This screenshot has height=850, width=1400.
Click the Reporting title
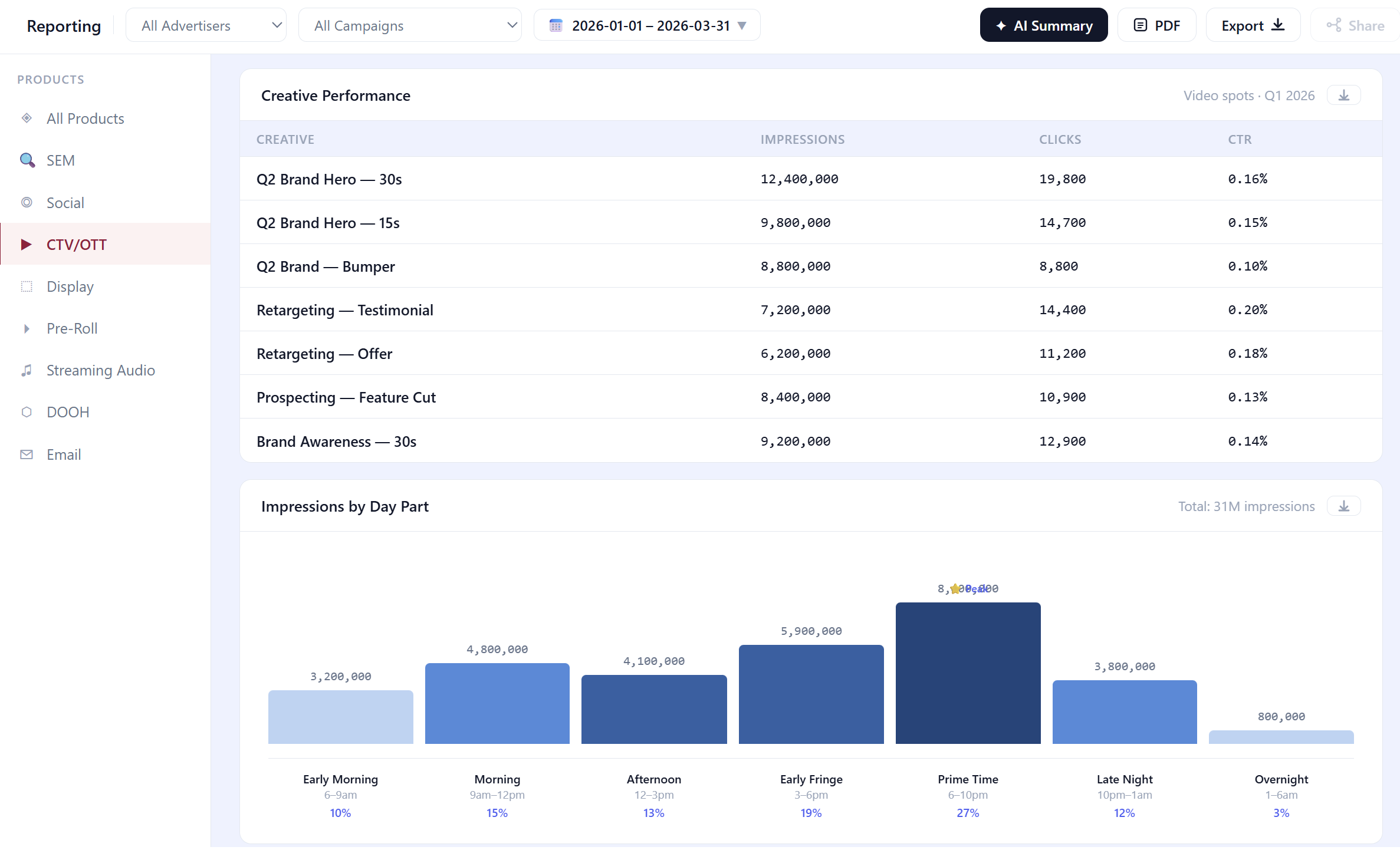pos(64,25)
